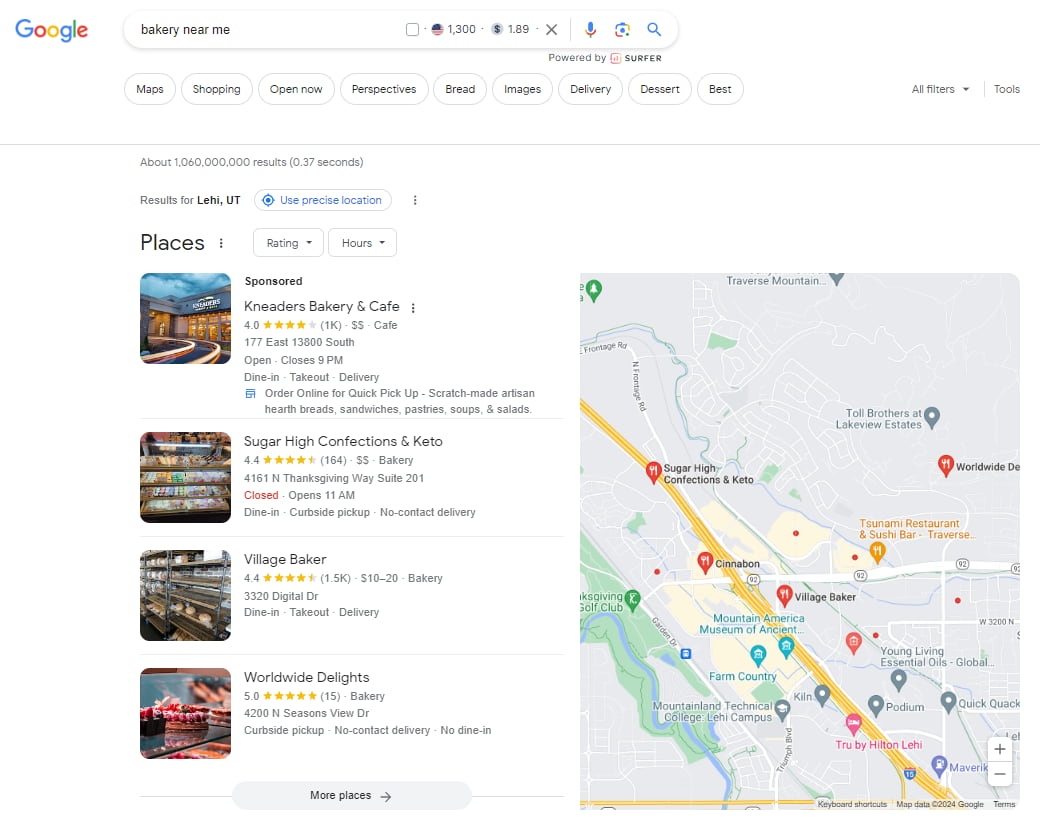Image resolution: width=1040 pixels, height=820 pixels.
Task: Open the Sugar High Confections photo thumbnail
Action: point(185,477)
